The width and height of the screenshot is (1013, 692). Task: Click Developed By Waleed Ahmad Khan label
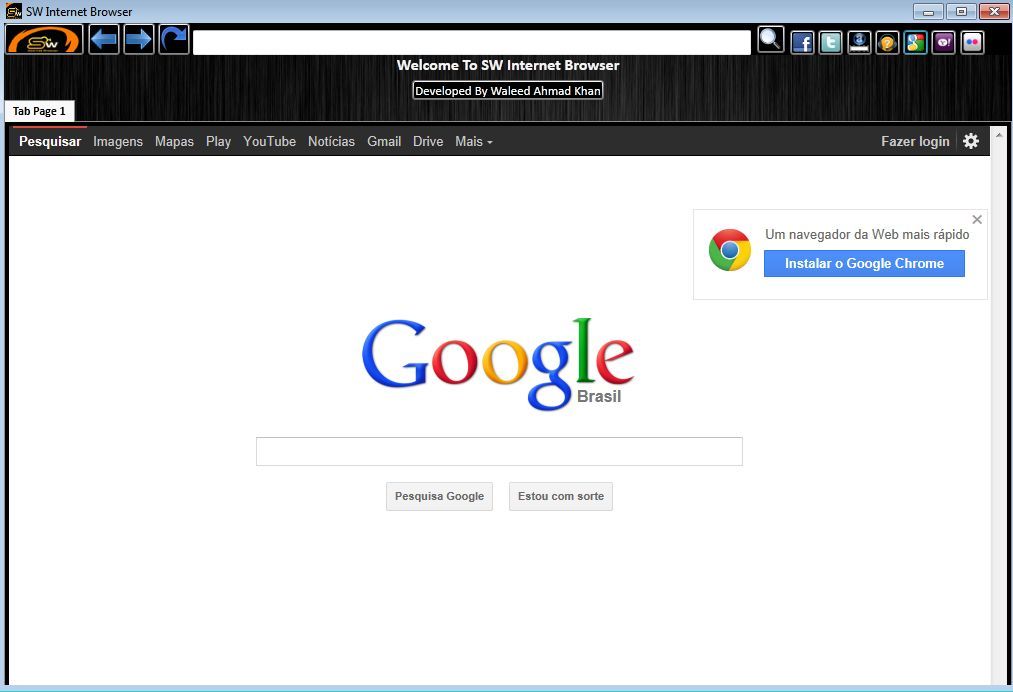tap(508, 90)
